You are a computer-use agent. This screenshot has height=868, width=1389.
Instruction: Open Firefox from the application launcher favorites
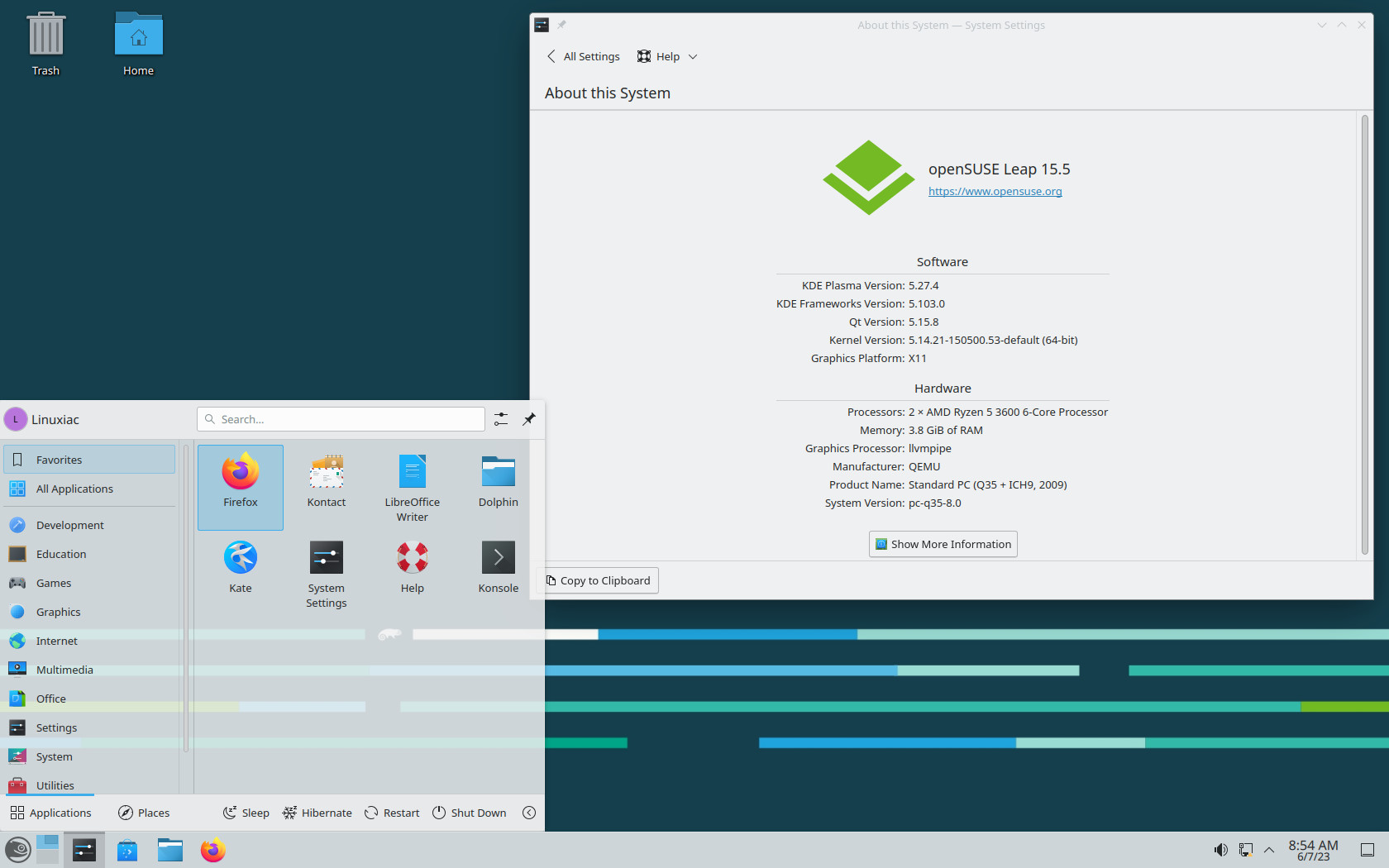(x=240, y=487)
